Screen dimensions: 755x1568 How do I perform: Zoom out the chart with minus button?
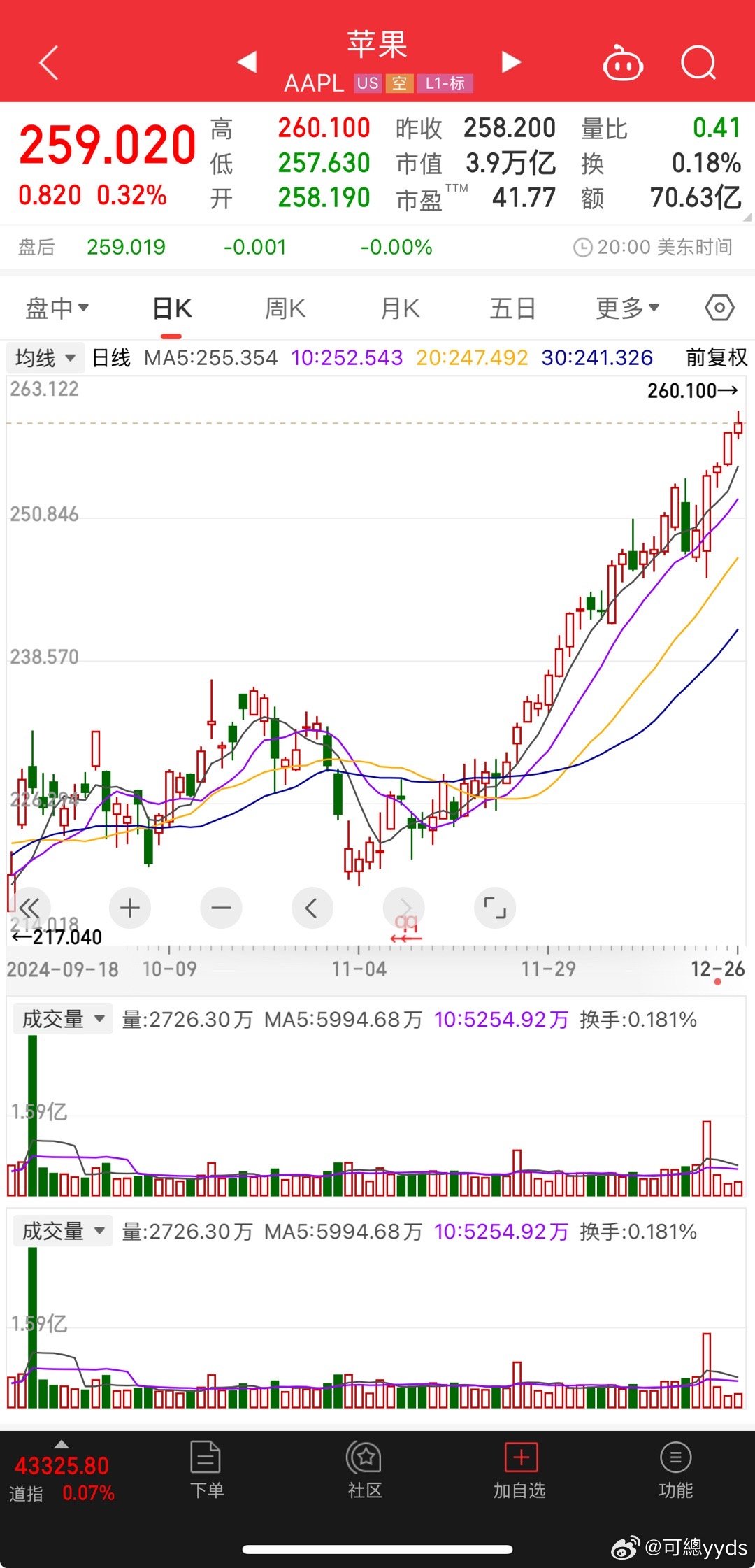[x=221, y=908]
